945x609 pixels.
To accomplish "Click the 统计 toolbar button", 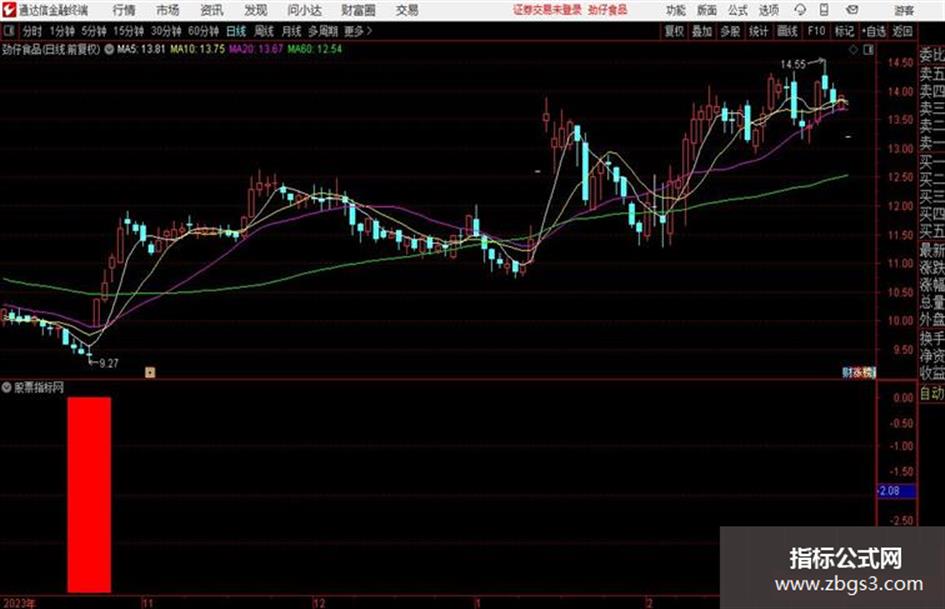I will pos(758,31).
